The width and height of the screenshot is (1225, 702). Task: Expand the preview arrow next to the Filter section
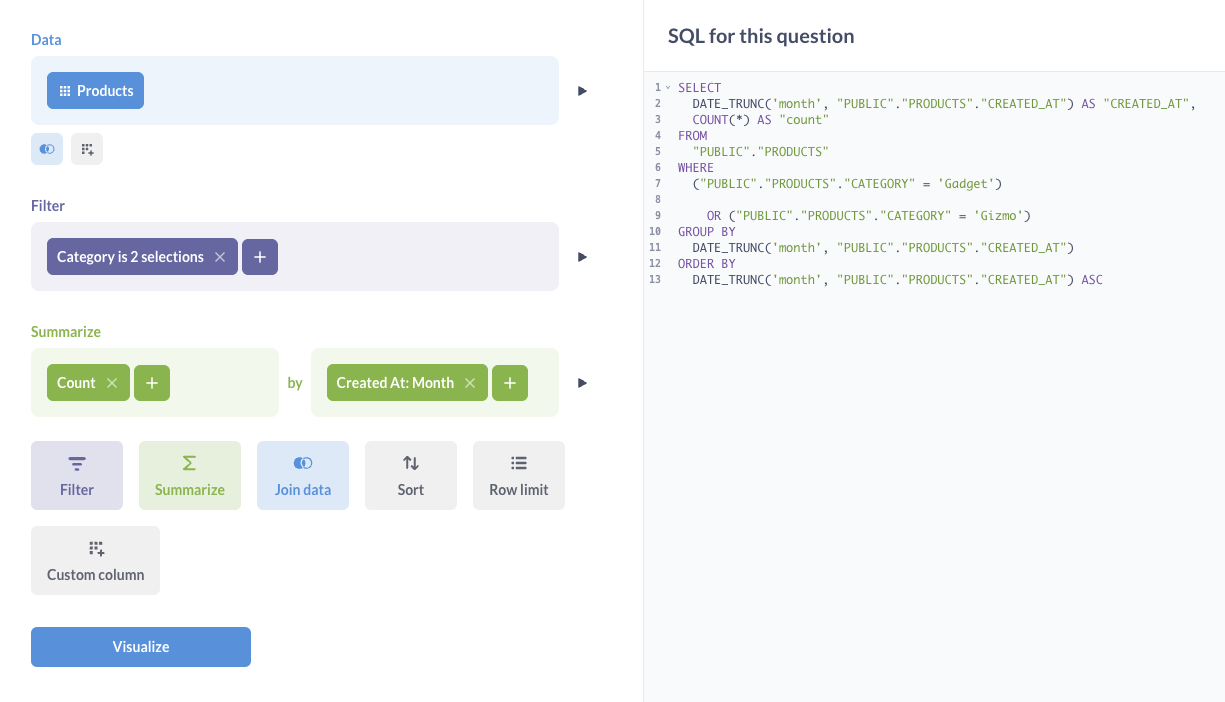click(582, 256)
